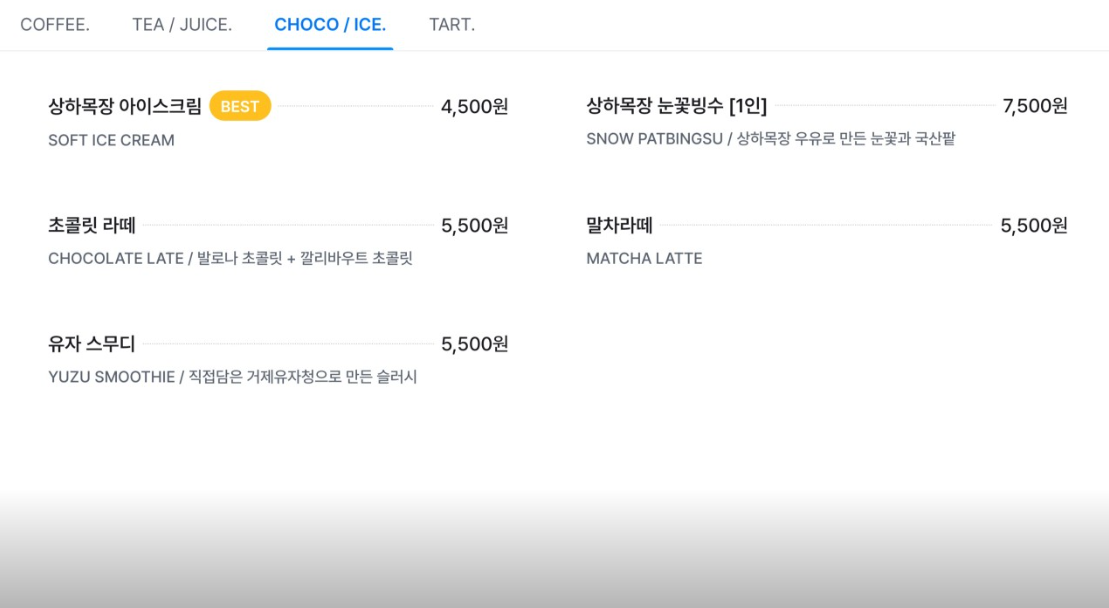The width and height of the screenshot is (1109, 608).
Task: Select the 상하목장 눈꽃빙수 [1인] item
Action: [x=677, y=106]
